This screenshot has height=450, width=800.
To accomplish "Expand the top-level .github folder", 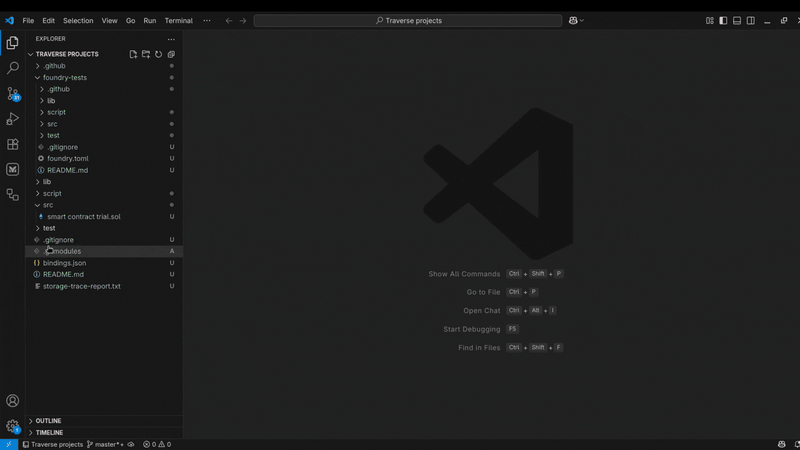I will pyautogui.click(x=104, y=66).
